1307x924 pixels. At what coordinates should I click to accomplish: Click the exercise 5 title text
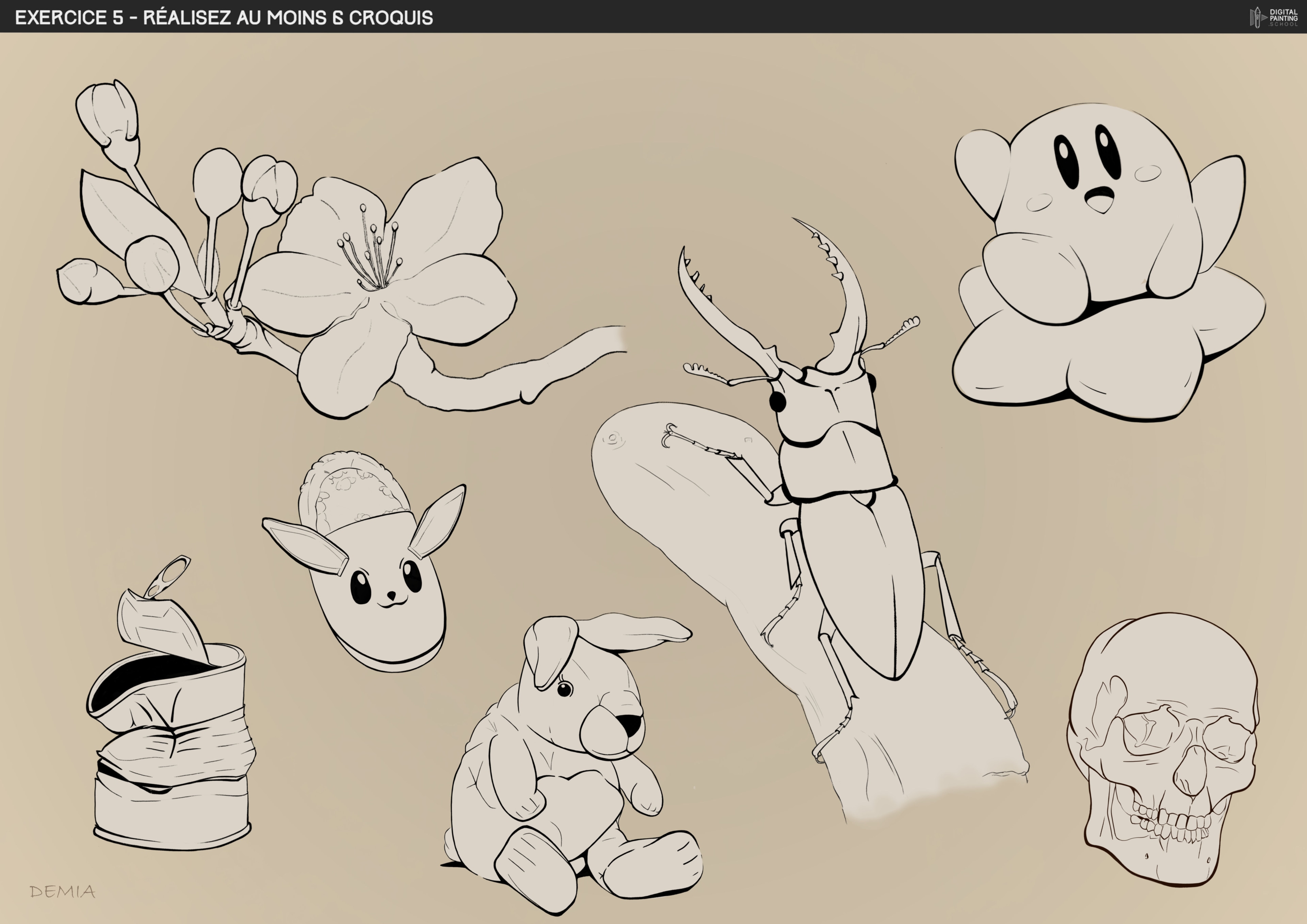tap(224, 18)
